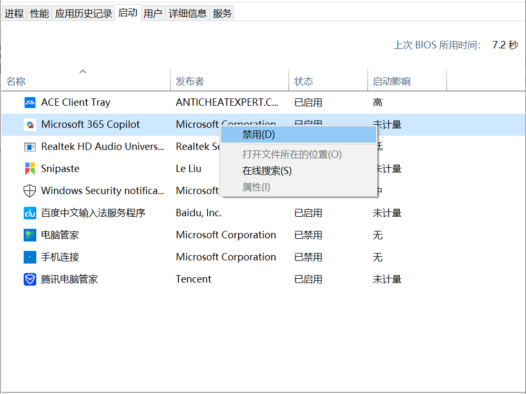Image resolution: width=526 pixels, height=394 pixels.
Task: Click the Realtek HD Audio icon
Action: (x=30, y=147)
